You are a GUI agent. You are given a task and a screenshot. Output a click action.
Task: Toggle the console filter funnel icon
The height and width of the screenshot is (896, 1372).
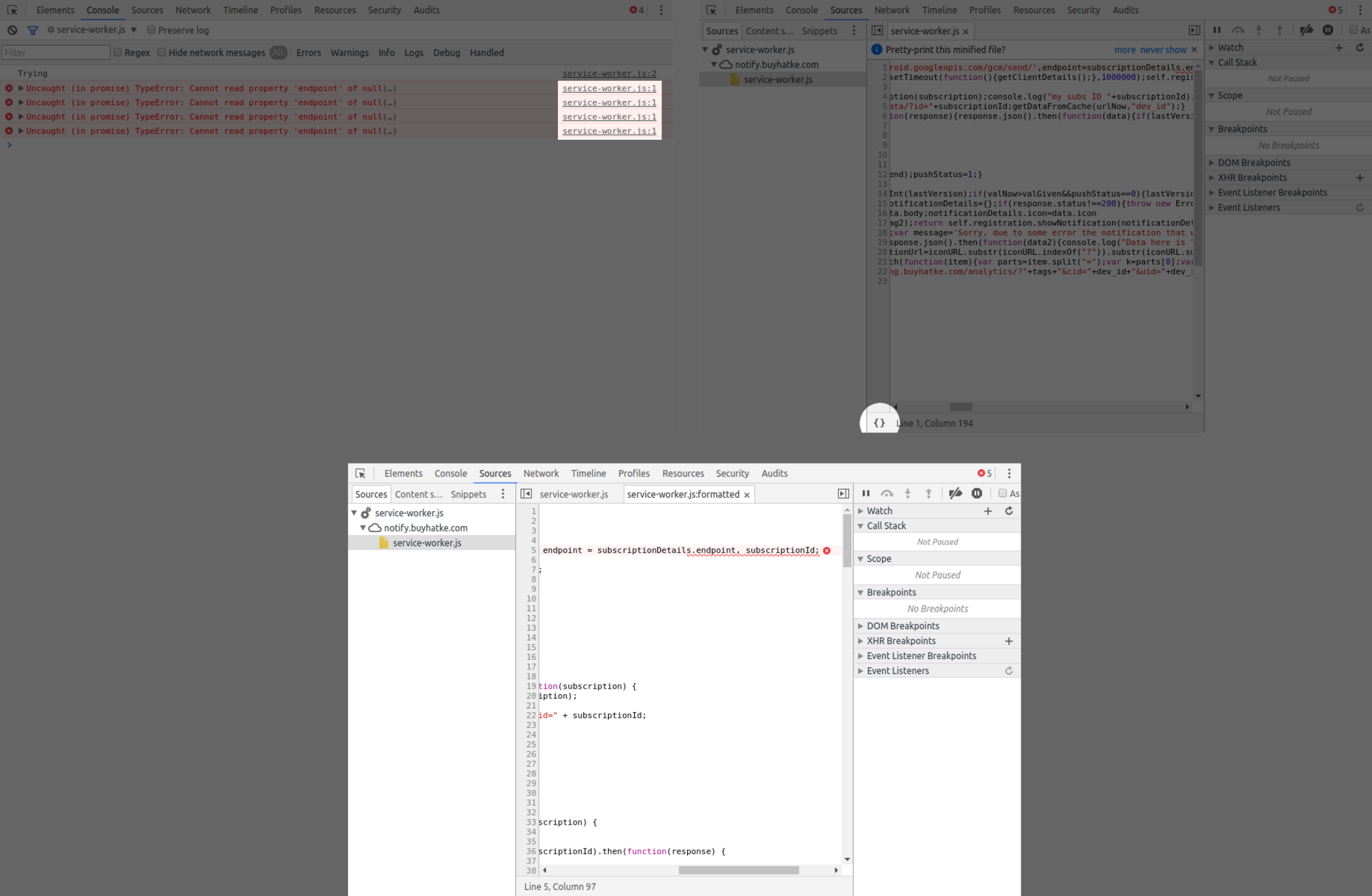tap(32, 30)
